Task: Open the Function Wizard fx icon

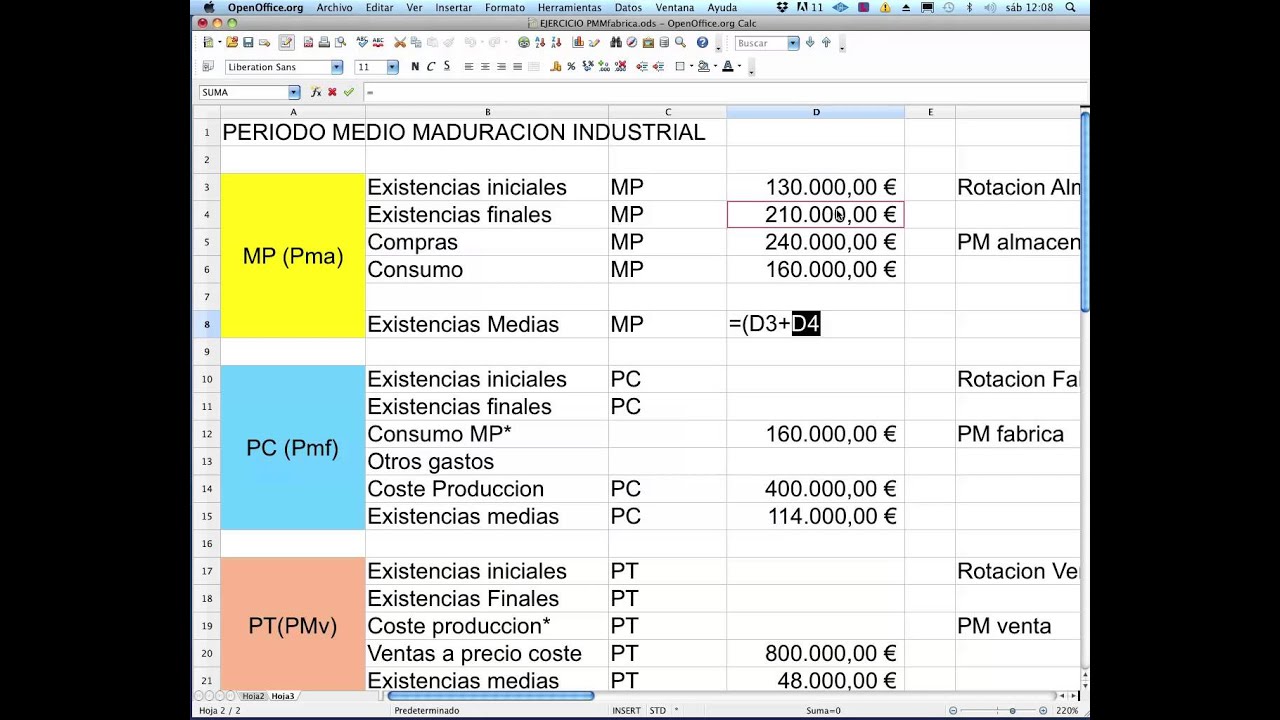Action: click(315, 92)
